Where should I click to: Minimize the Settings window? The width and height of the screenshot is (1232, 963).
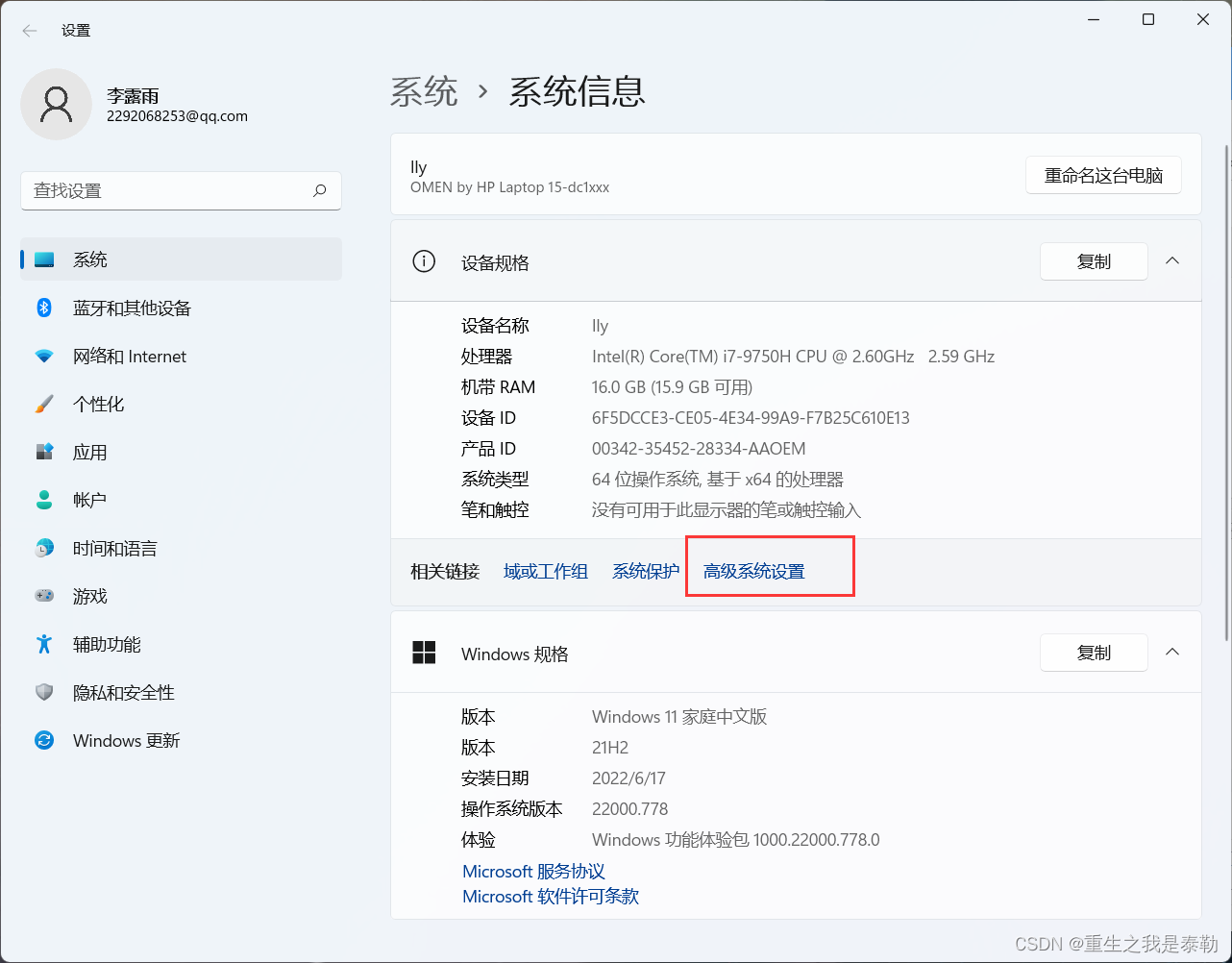1094,20
